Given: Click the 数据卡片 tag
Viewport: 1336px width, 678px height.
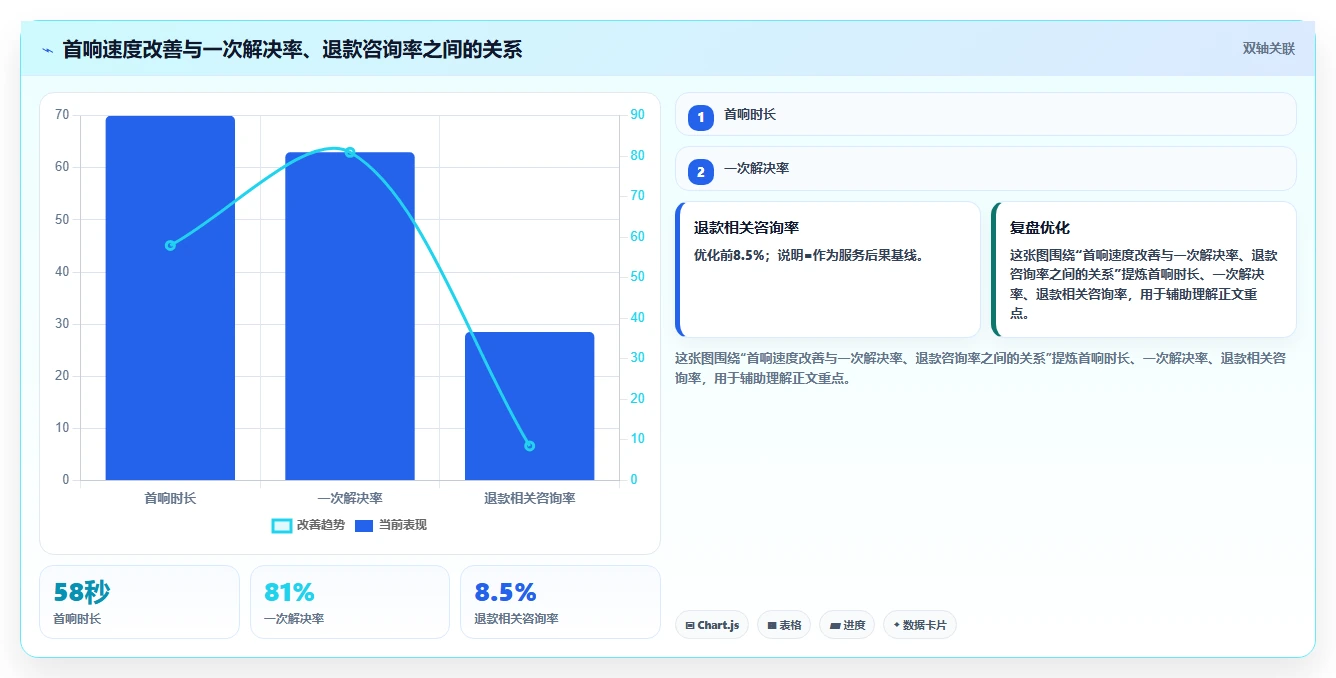Looking at the screenshot, I should [x=920, y=625].
